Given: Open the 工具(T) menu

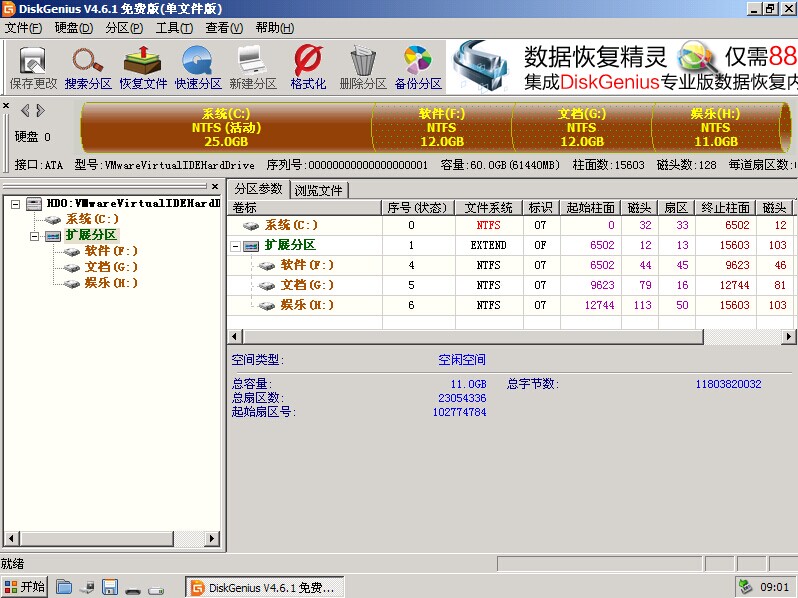Looking at the screenshot, I should click(174, 28).
